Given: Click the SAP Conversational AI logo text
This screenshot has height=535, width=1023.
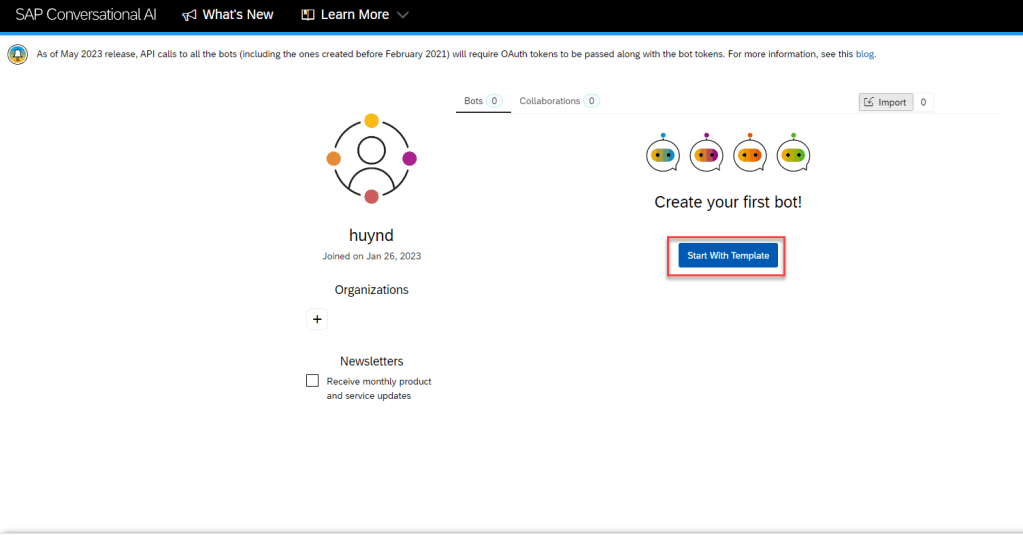Looking at the screenshot, I should pos(86,15).
